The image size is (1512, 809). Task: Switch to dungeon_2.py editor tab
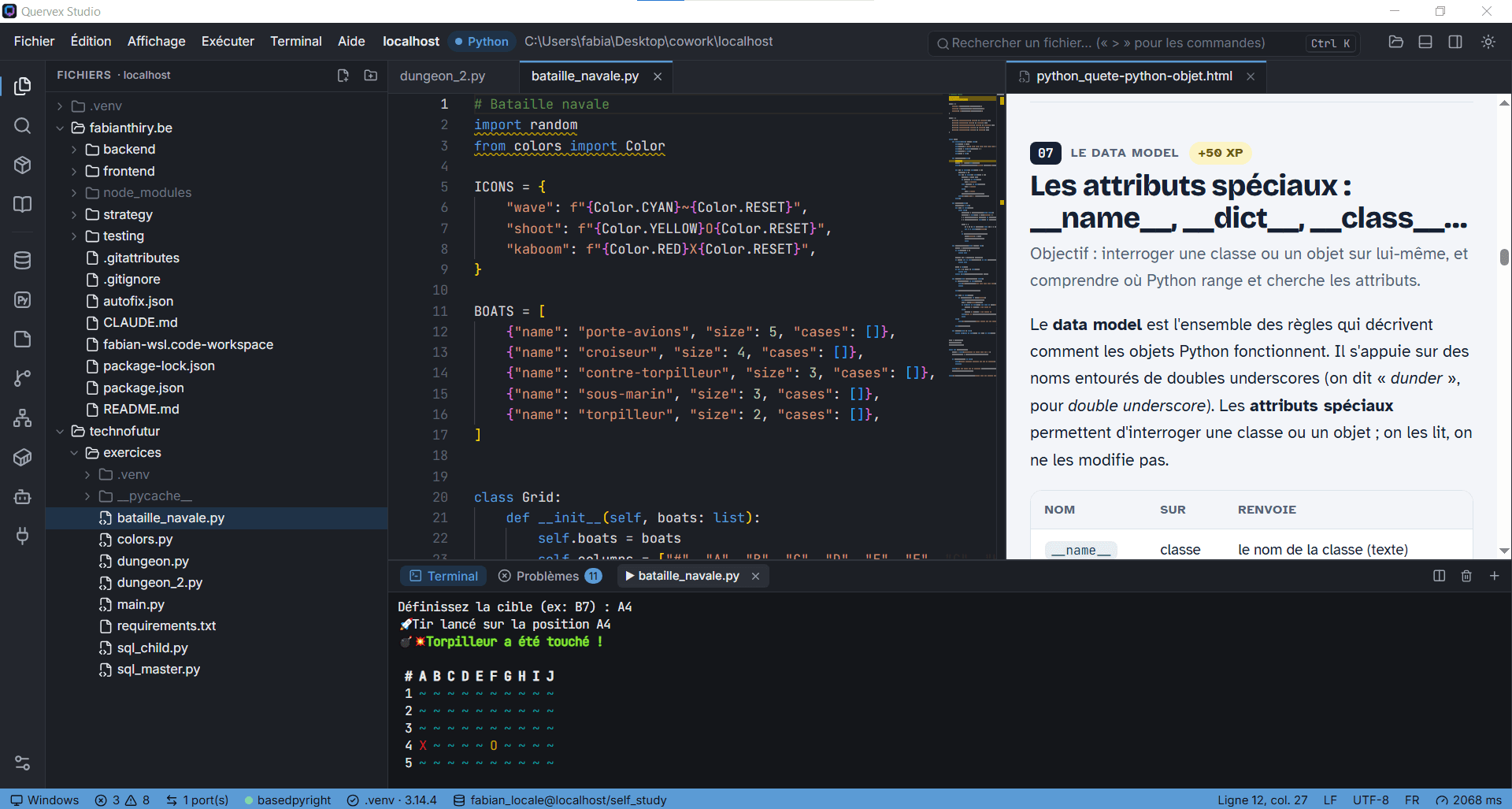click(443, 76)
